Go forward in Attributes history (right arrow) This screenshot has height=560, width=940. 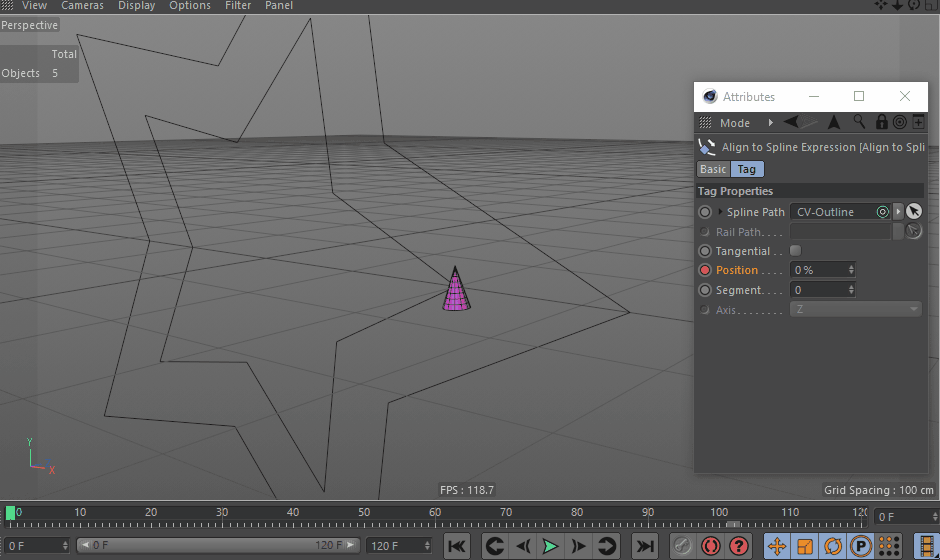tap(809, 122)
